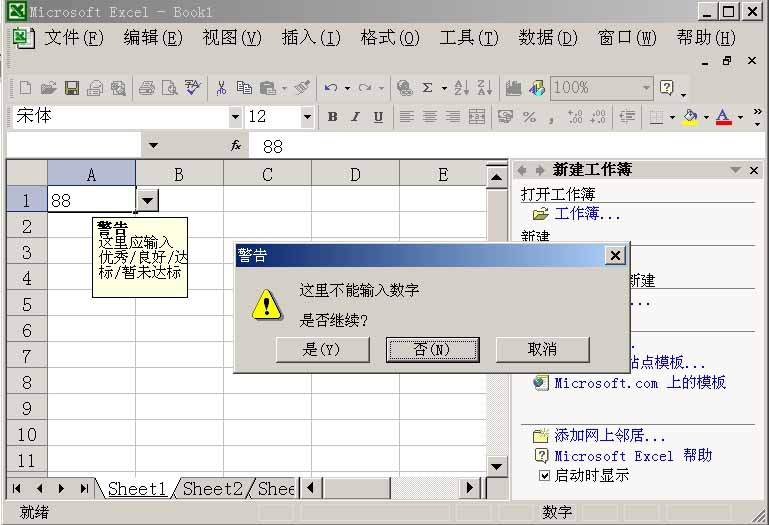Open the font size dropdown

coord(307,117)
